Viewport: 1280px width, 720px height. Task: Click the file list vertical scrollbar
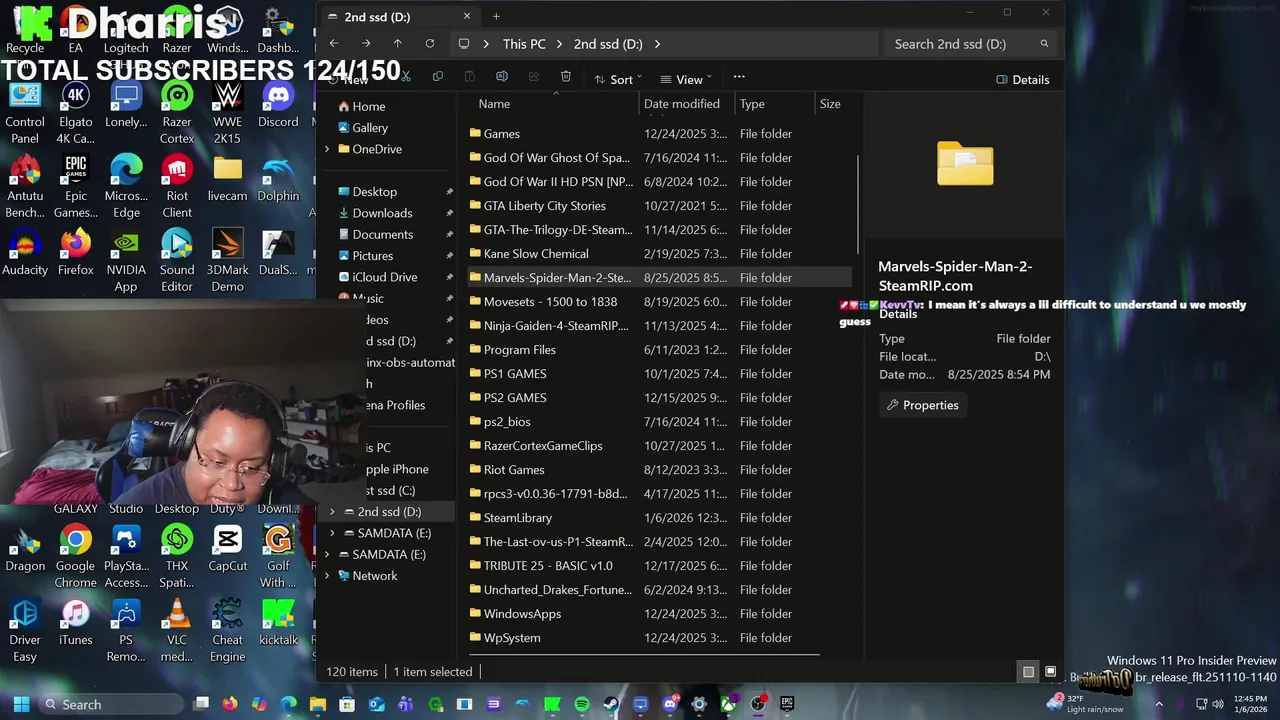[x=859, y=205]
